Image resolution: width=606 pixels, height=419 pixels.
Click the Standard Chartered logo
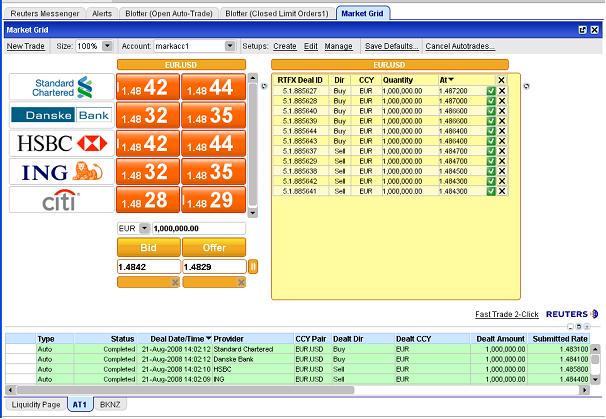62,87
